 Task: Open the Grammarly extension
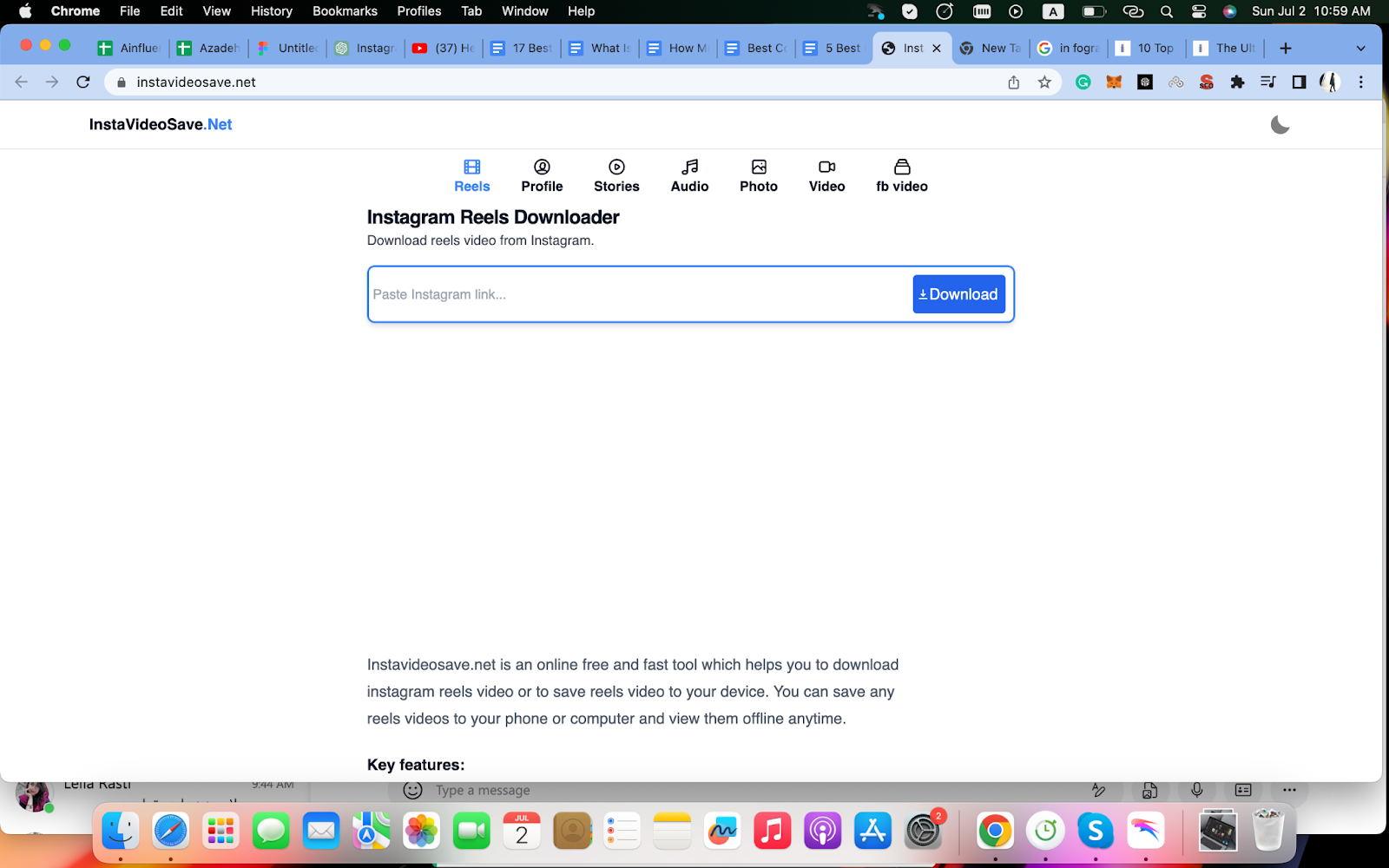pos(1083,82)
